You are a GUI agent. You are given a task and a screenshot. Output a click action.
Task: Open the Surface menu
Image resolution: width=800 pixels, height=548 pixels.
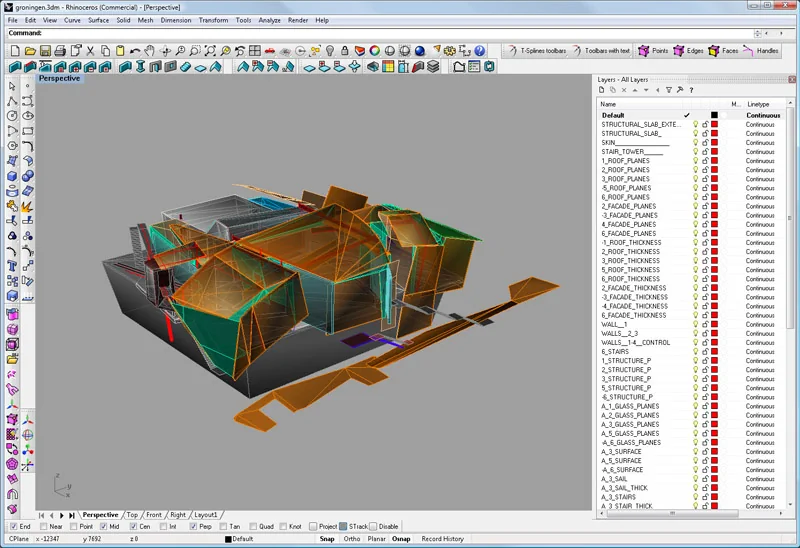tap(98, 20)
